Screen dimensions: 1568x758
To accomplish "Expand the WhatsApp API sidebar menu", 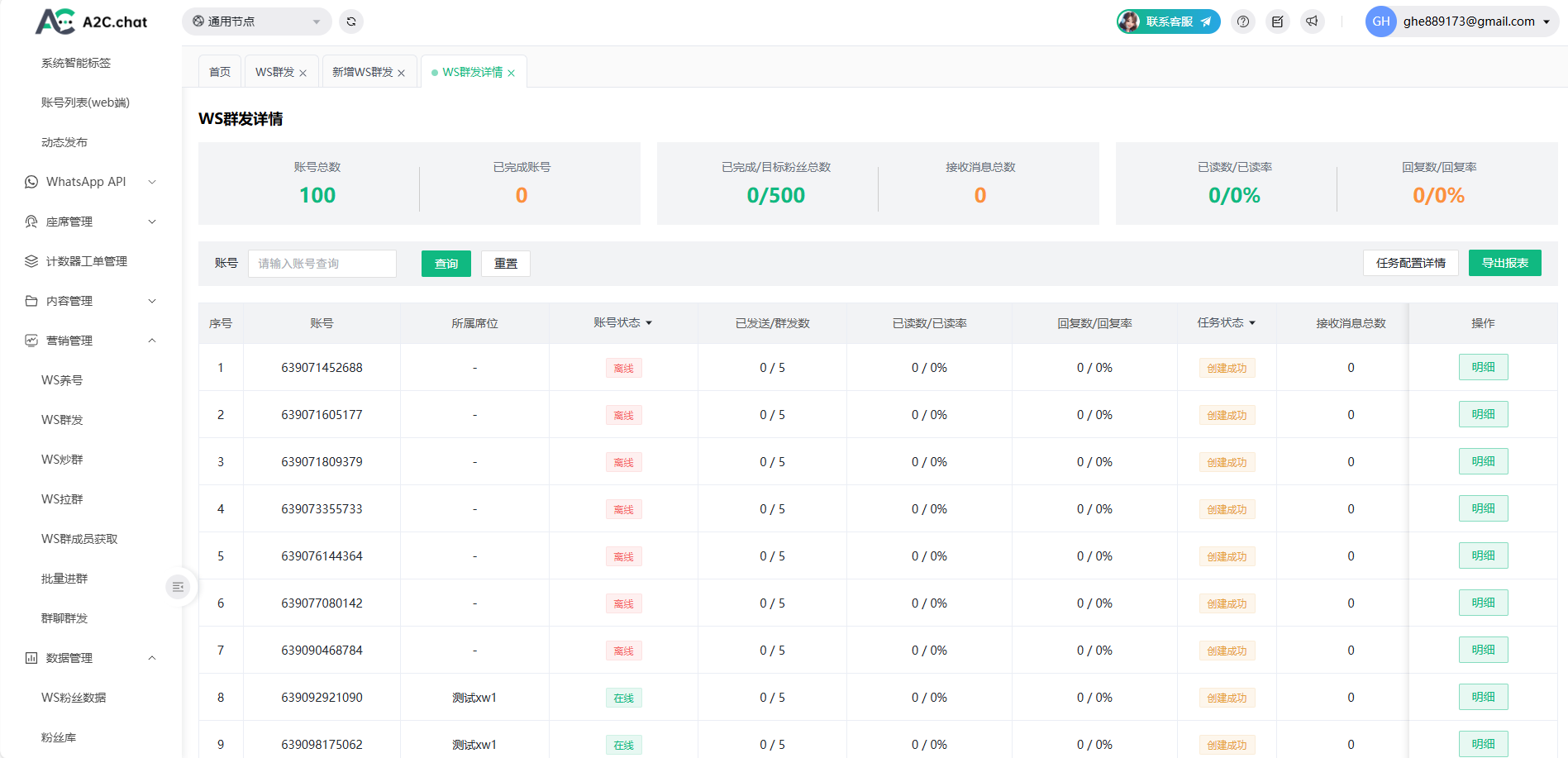I will click(89, 182).
